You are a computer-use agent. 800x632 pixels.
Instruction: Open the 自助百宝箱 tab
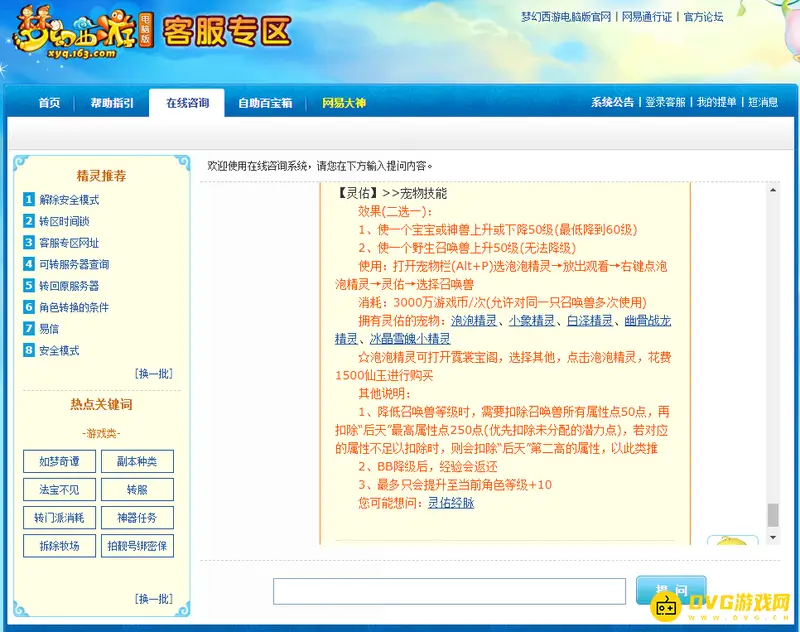point(265,103)
